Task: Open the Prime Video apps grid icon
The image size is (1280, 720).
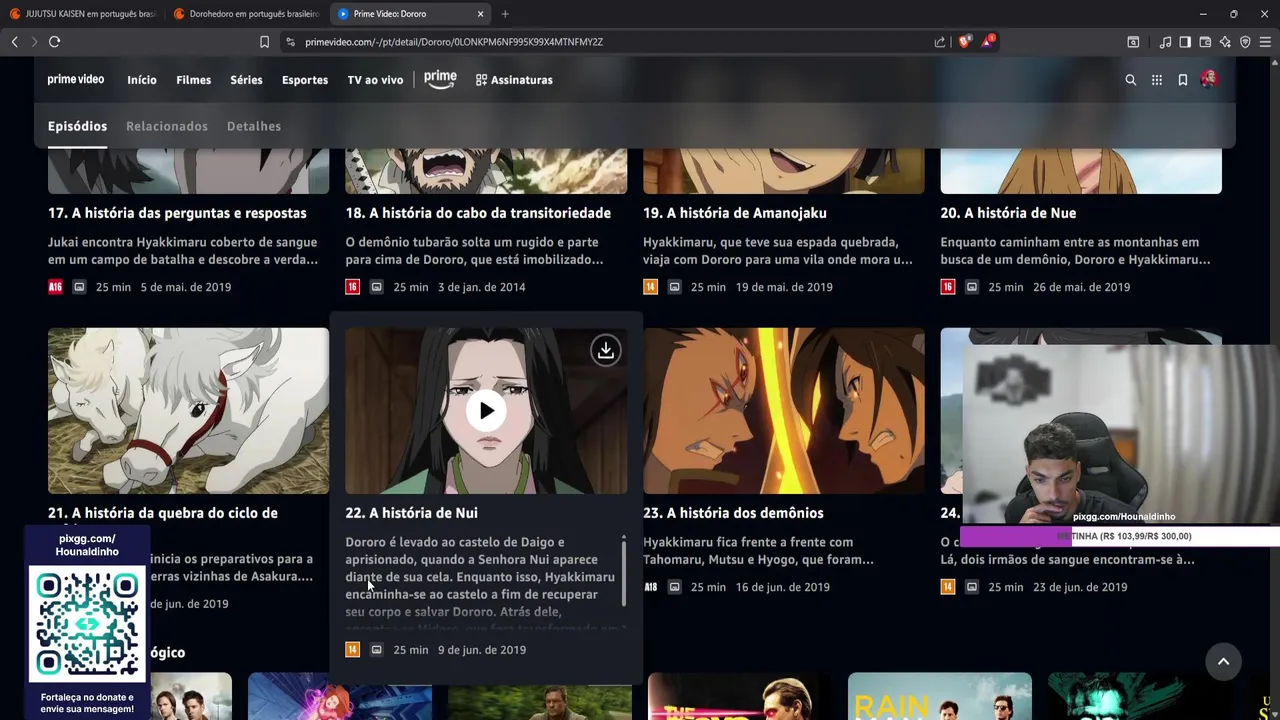Action: pos(1157,80)
